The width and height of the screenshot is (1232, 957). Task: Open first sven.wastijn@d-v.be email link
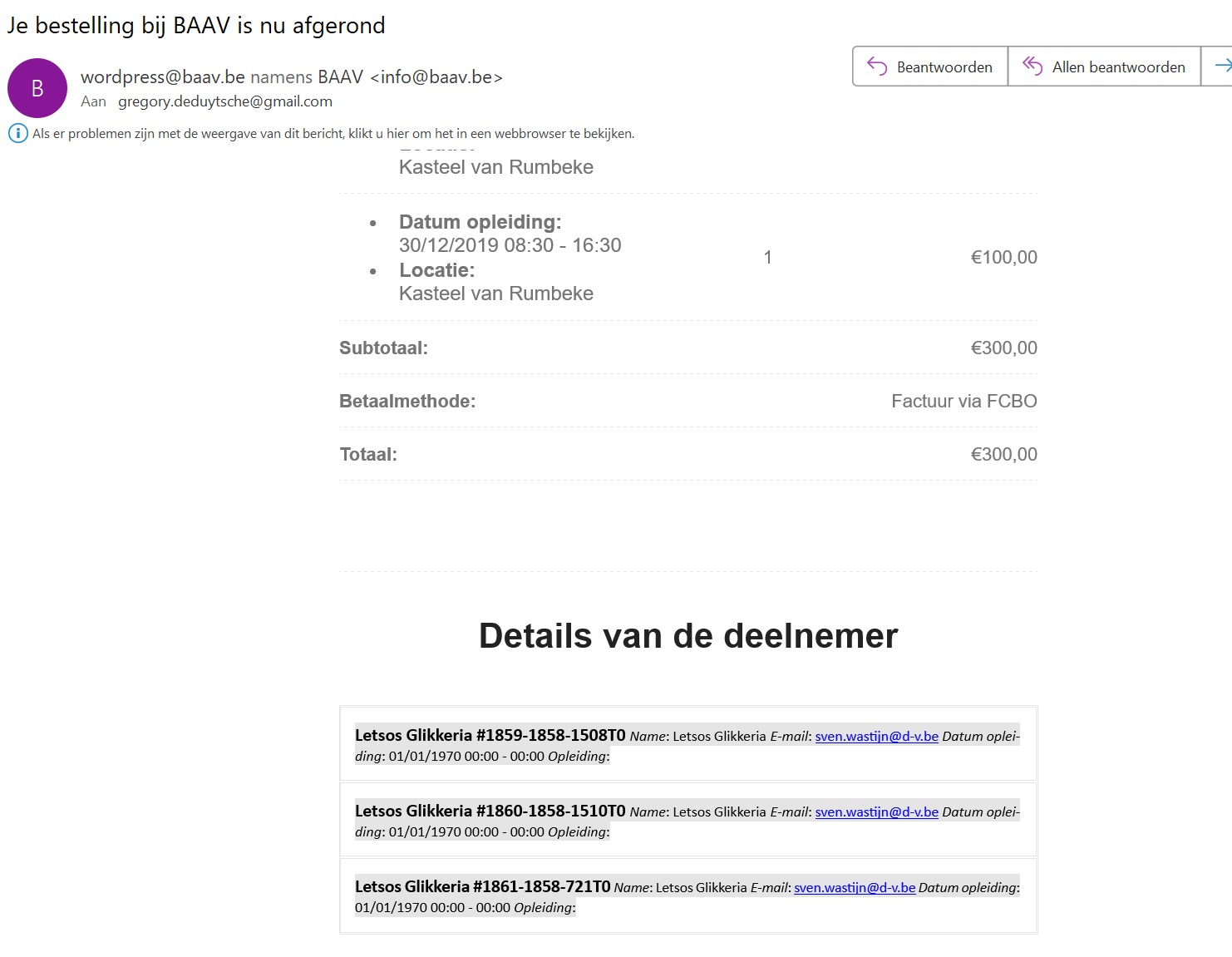(x=876, y=736)
